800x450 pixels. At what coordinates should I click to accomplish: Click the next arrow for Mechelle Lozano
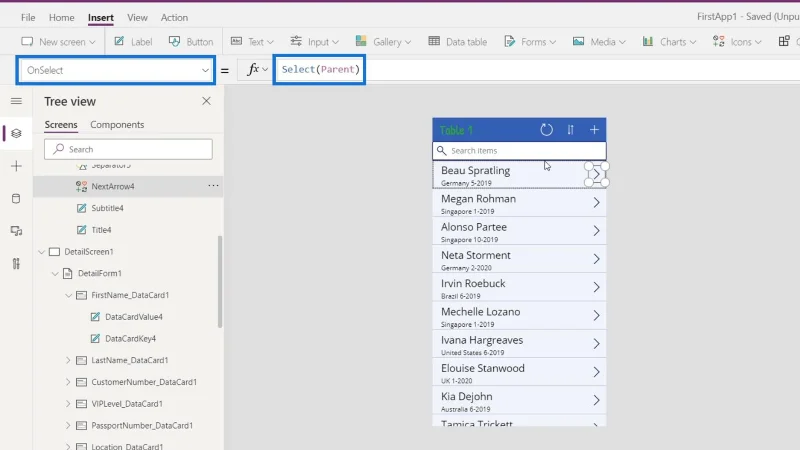(596, 315)
